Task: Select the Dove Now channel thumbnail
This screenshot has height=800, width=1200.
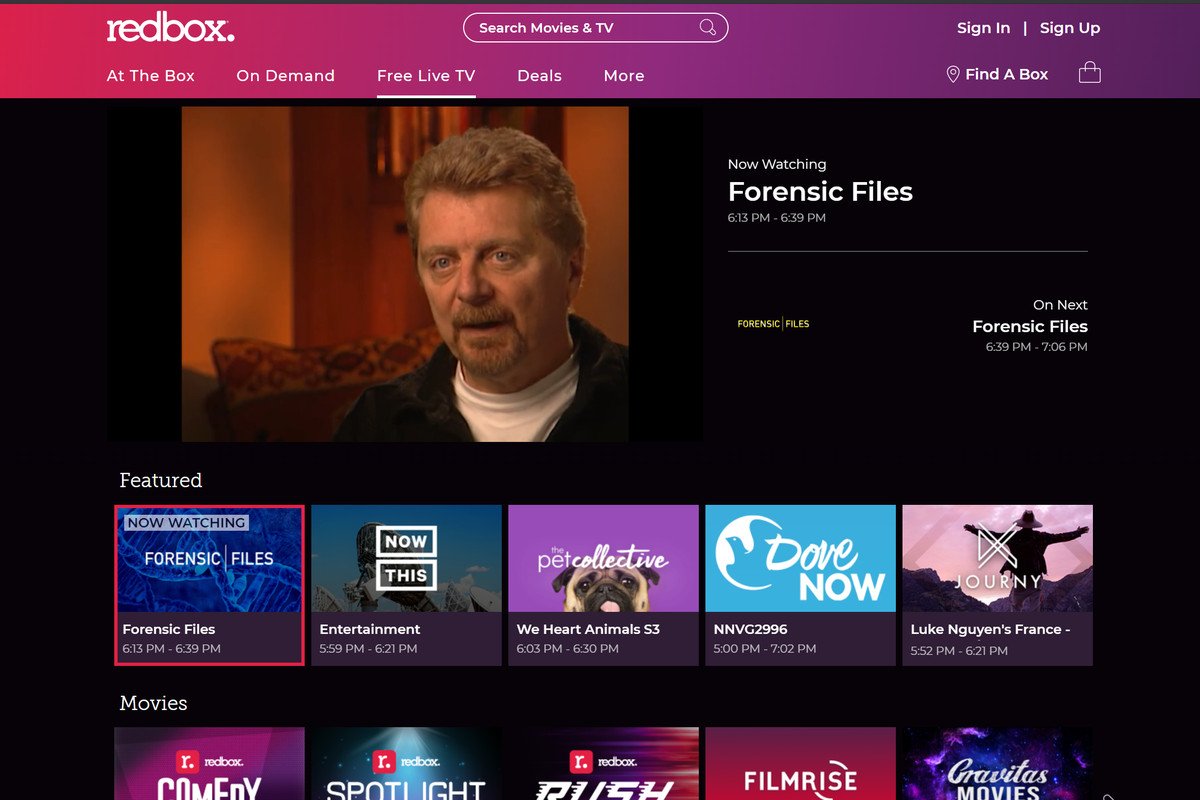Action: tap(800, 559)
